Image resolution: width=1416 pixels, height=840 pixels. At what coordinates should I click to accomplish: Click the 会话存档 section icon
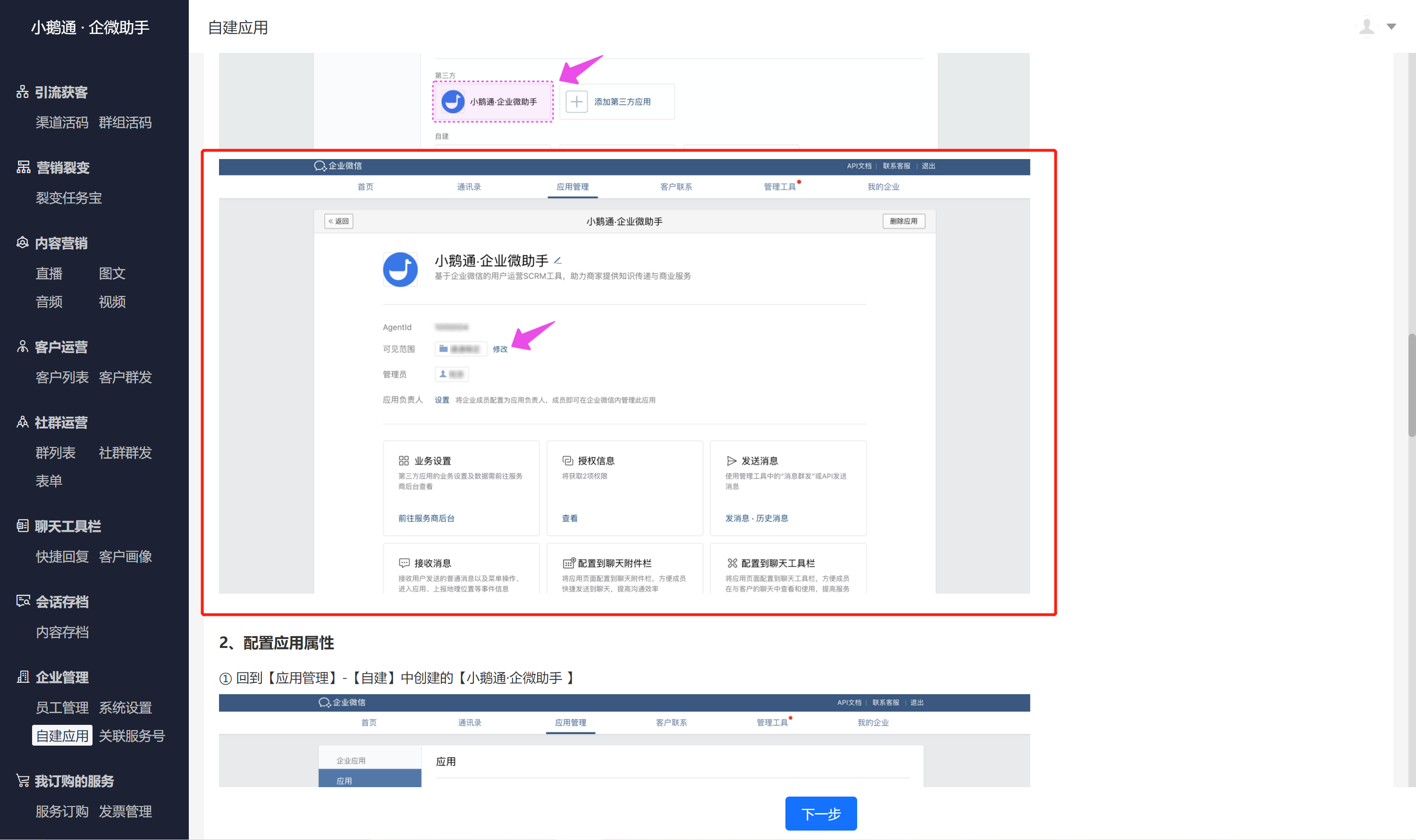click(23, 601)
